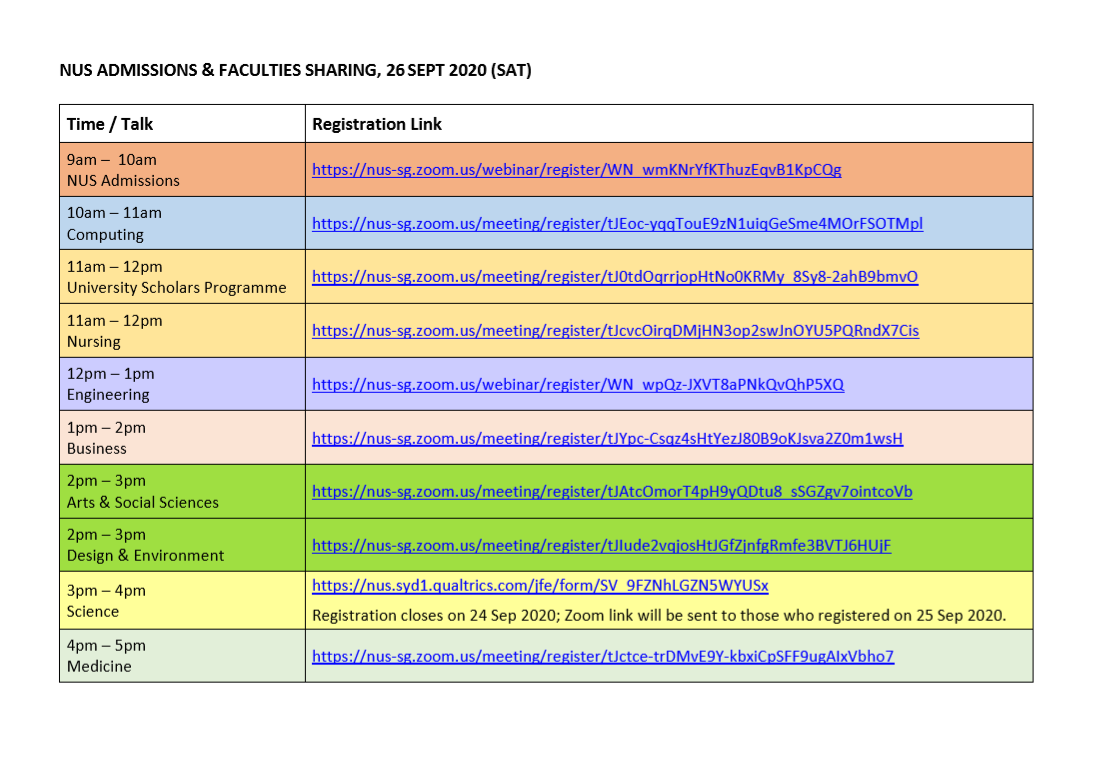The image size is (1113, 772).
Task: Click the 'Time / Talk' column header
Action: [x=110, y=124]
